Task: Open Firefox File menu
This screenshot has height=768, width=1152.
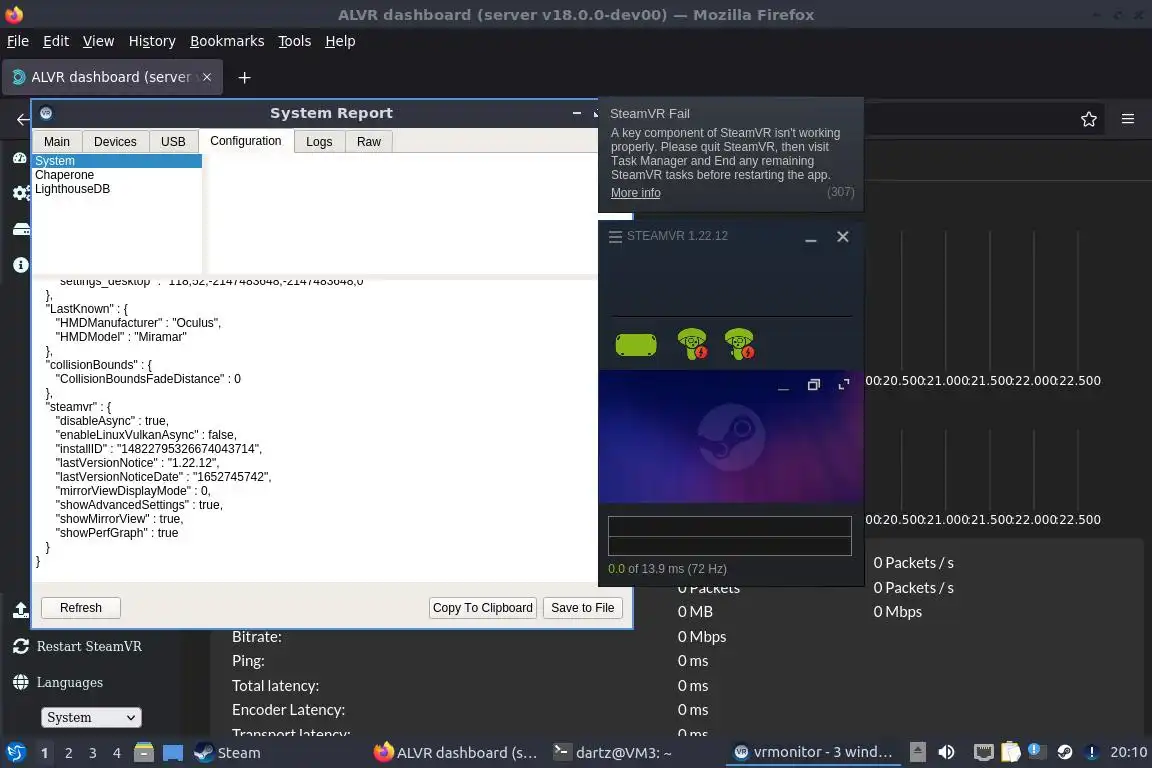Action: (x=18, y=41)
